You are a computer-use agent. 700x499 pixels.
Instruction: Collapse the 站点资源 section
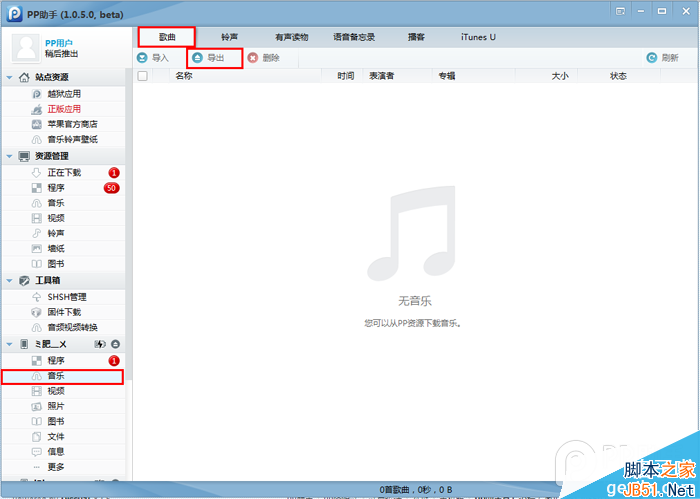pyautogui.click(x=10, y=77)
